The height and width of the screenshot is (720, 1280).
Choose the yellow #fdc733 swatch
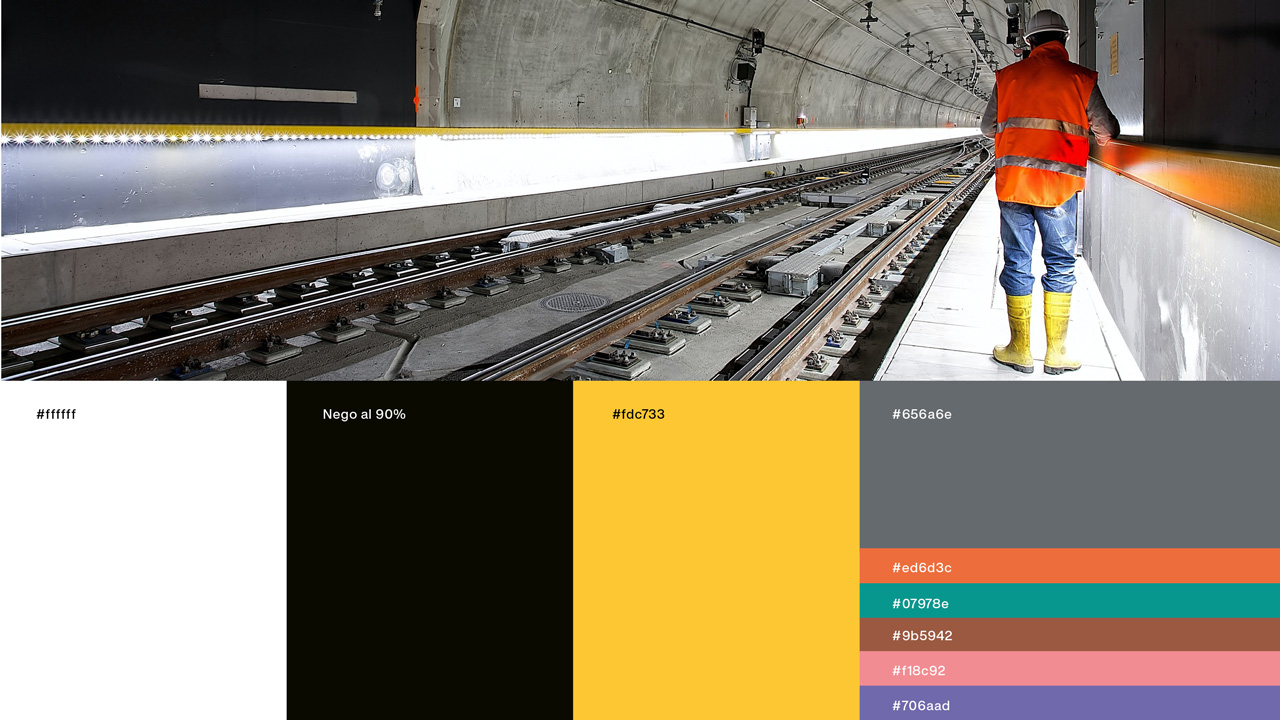click(x=716, y=560)
